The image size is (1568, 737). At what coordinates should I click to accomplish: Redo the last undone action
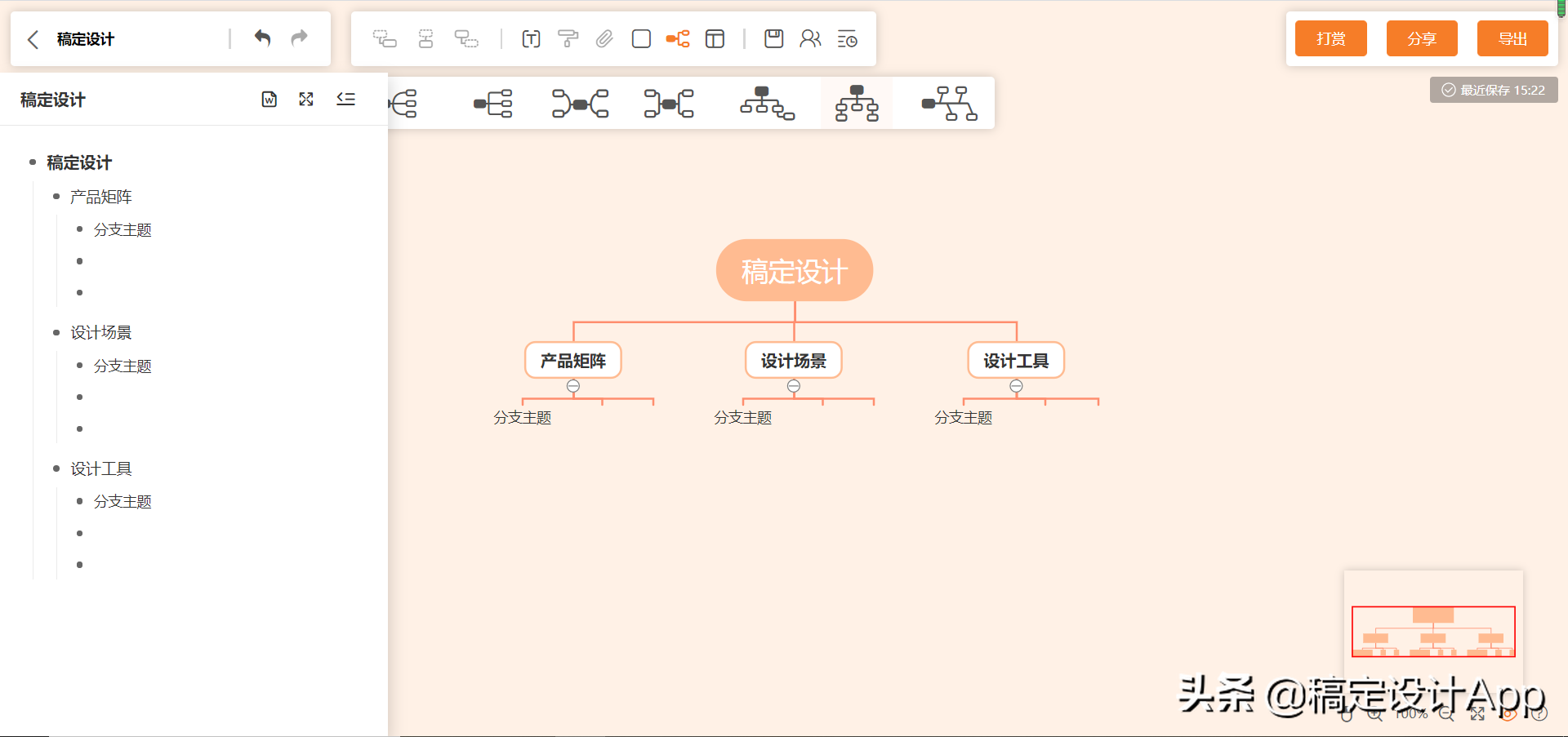300,38
